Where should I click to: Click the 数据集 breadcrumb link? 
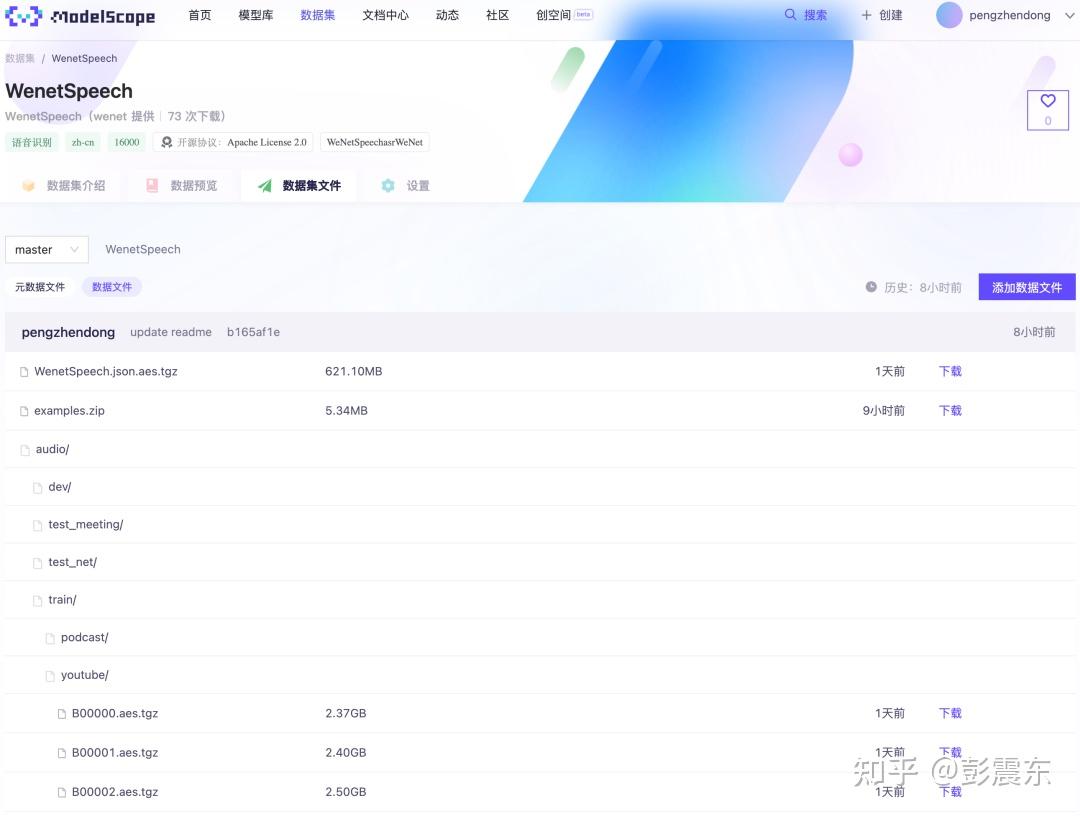20,59
